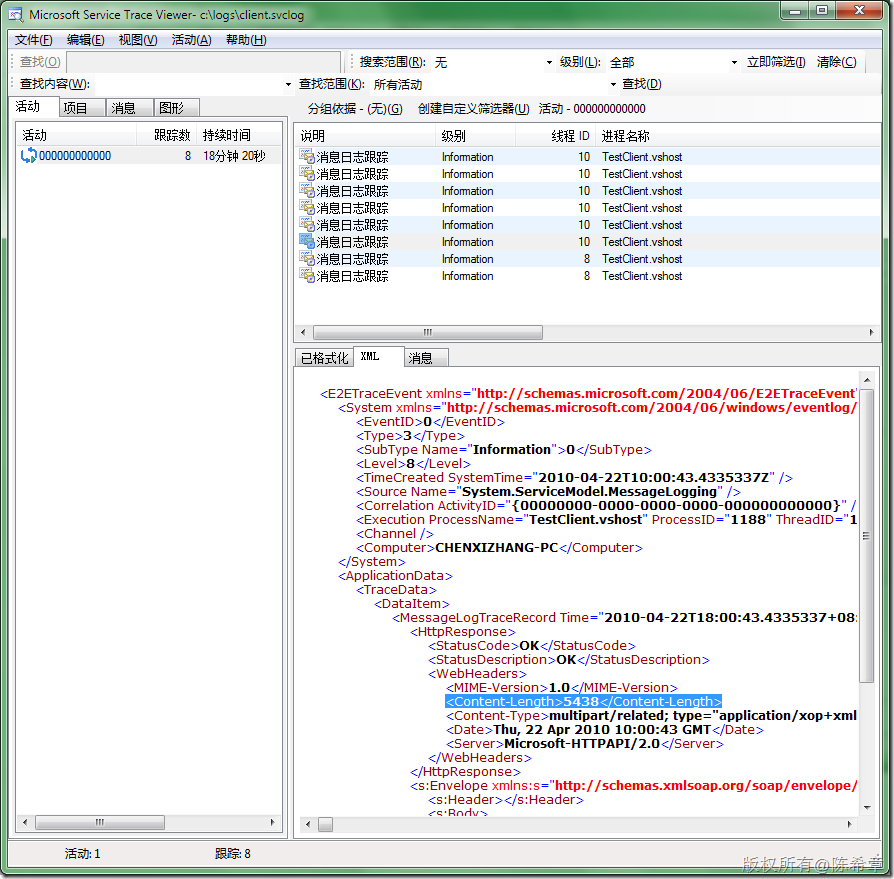Open the 编辑(E) menu
This screenshot has width=894, height=879.
pos(86,40)
